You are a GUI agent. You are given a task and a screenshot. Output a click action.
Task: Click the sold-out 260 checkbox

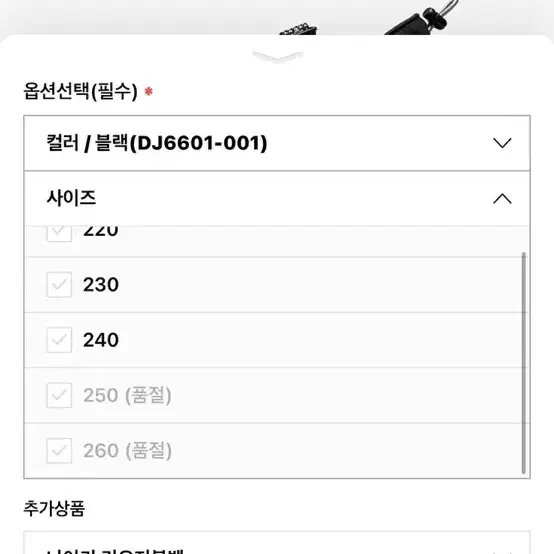59,450
